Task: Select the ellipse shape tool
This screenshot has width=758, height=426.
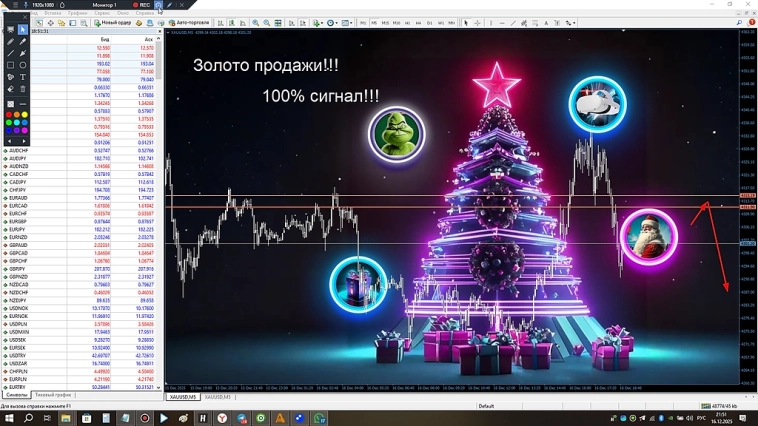Action: click(23, 65)
